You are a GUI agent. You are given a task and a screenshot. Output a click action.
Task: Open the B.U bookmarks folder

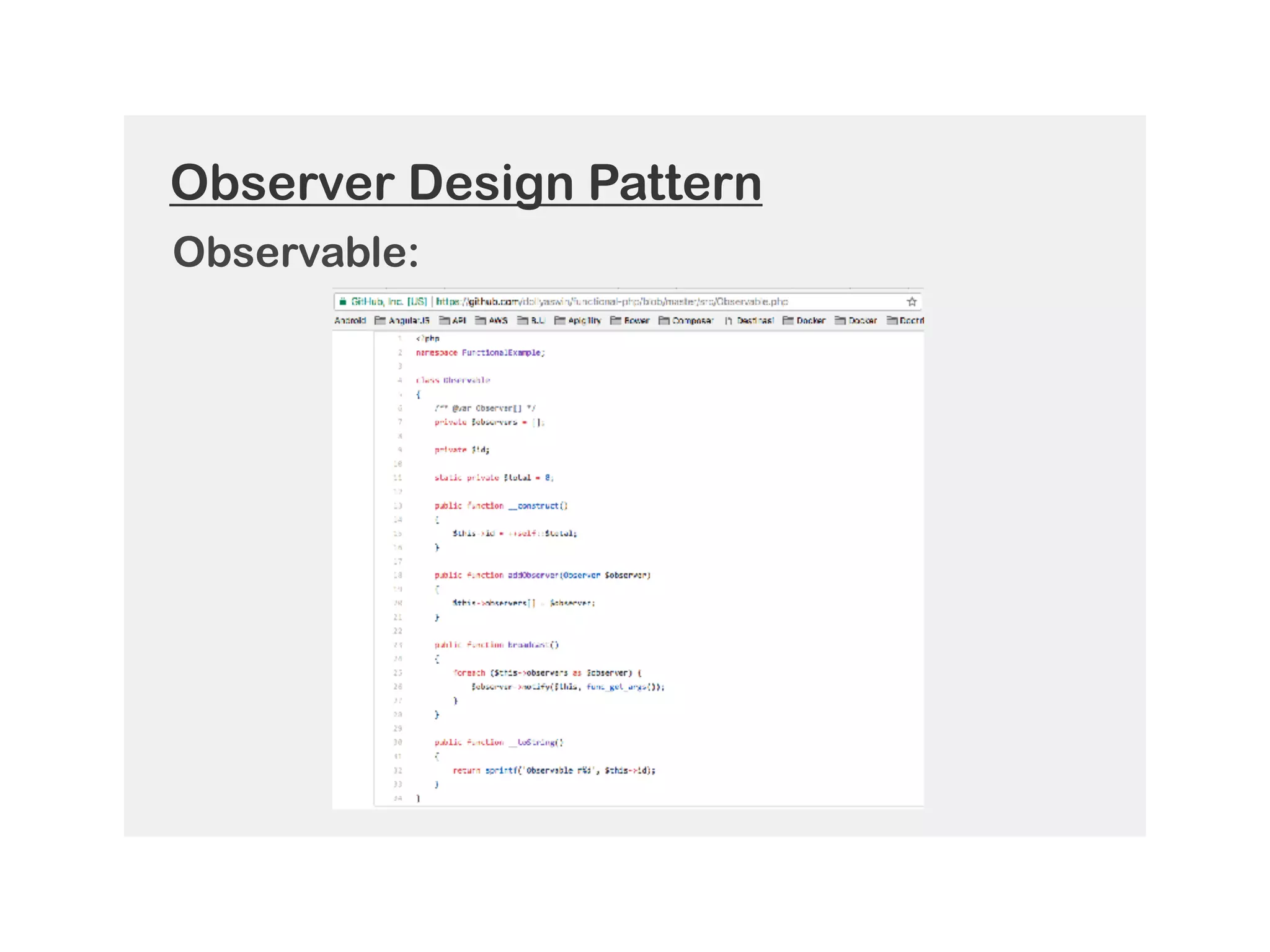531,320
